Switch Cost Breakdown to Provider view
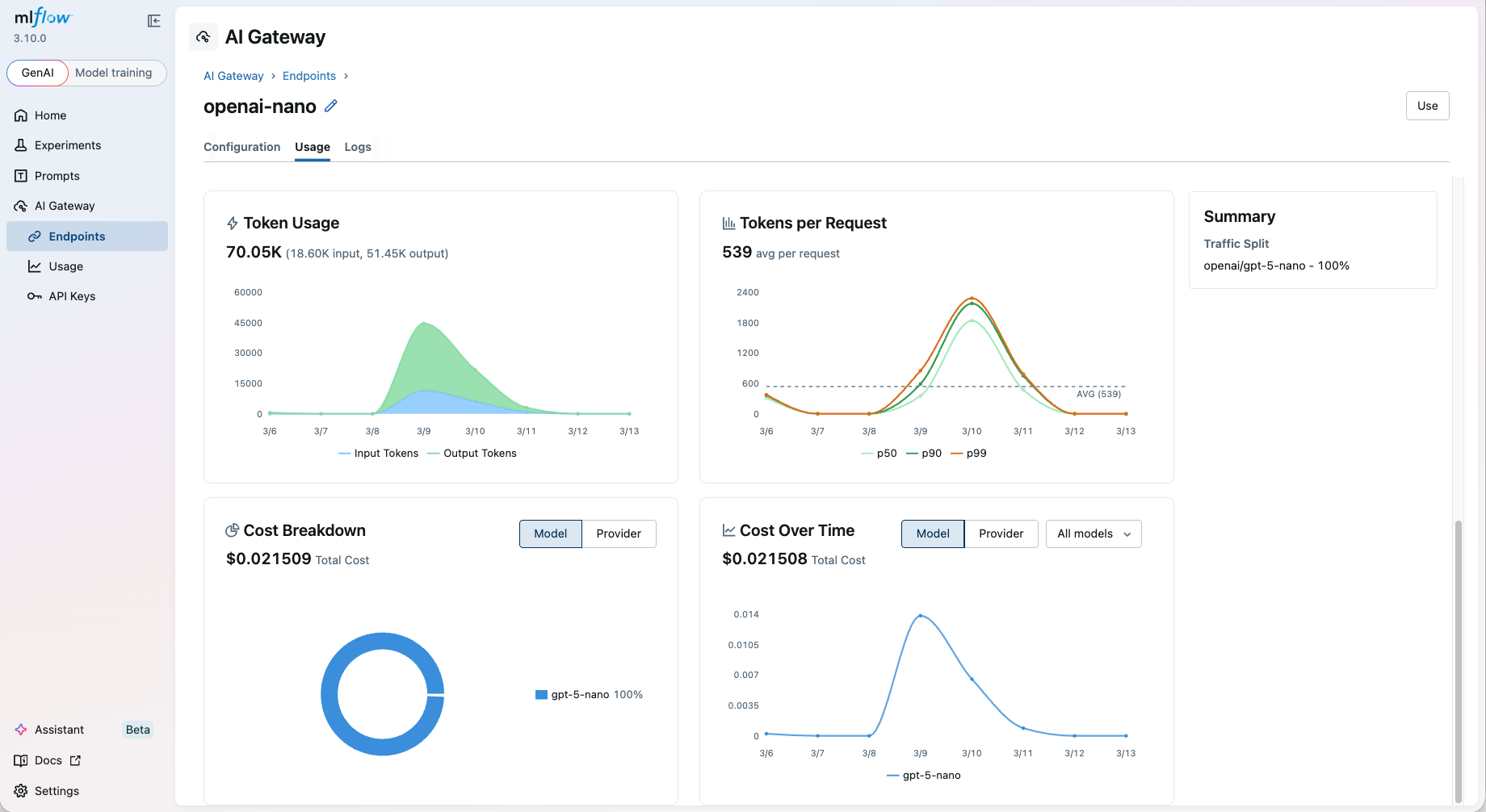 click(x=618, y=534)
